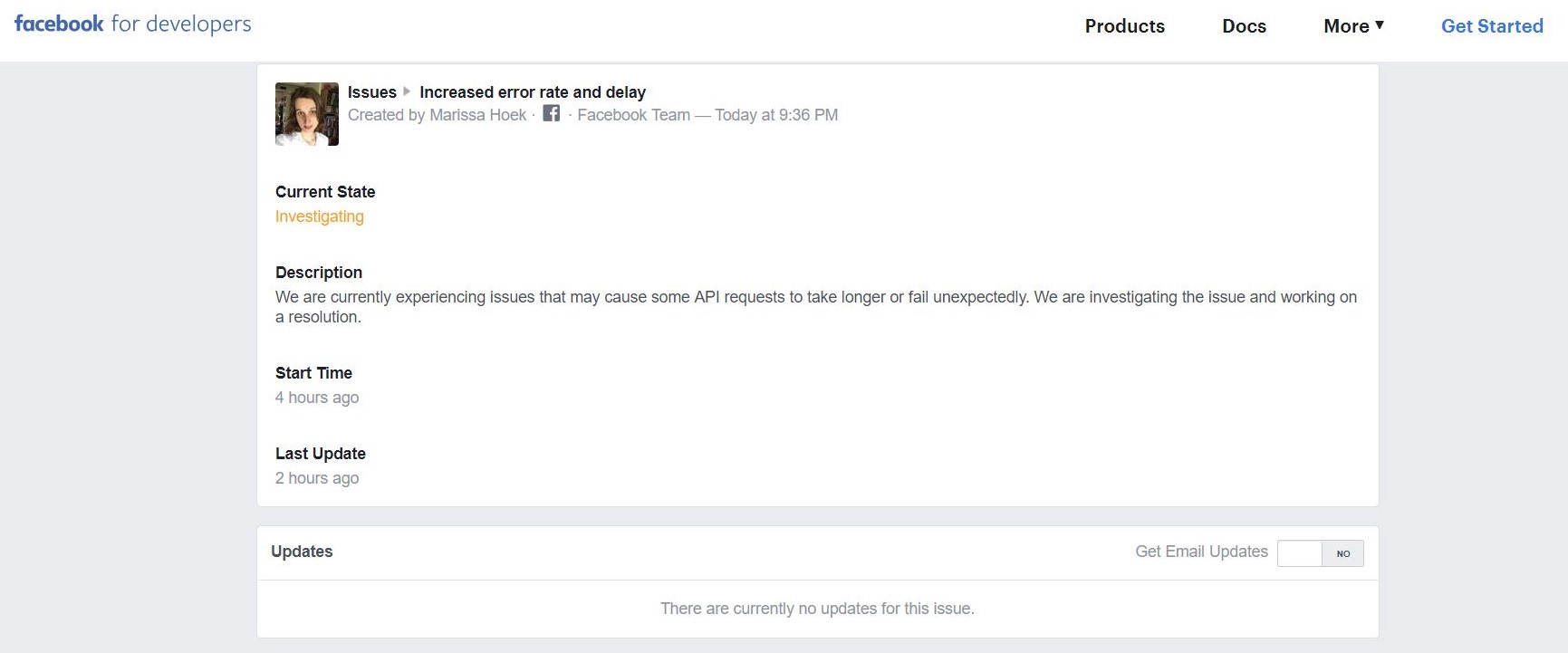Open Marissa Hoek's name link
Image resolution: width=1568 pixels, height=653 pixels.
pyautogui.click(x=477, y=115)
